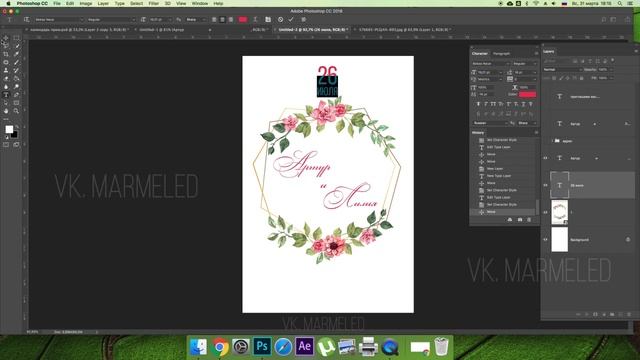
Task: Click the Create Warped Text icon
Action: (256, 19)
